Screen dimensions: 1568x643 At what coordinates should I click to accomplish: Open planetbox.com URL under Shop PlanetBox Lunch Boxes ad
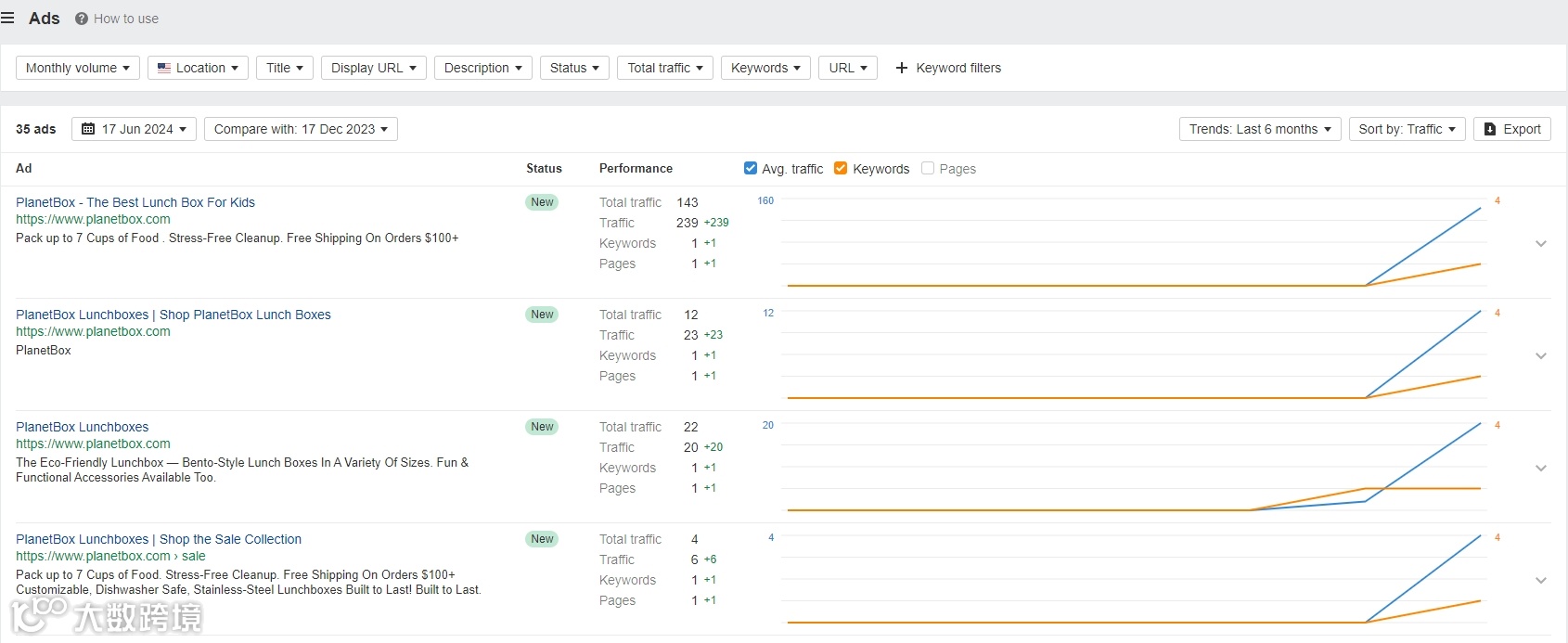pos(93,331)
